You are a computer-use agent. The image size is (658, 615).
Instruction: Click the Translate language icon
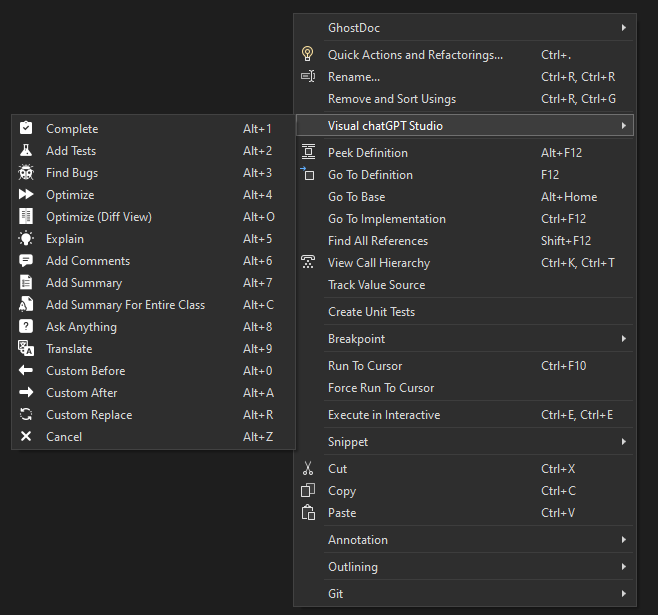click(26, 348)
